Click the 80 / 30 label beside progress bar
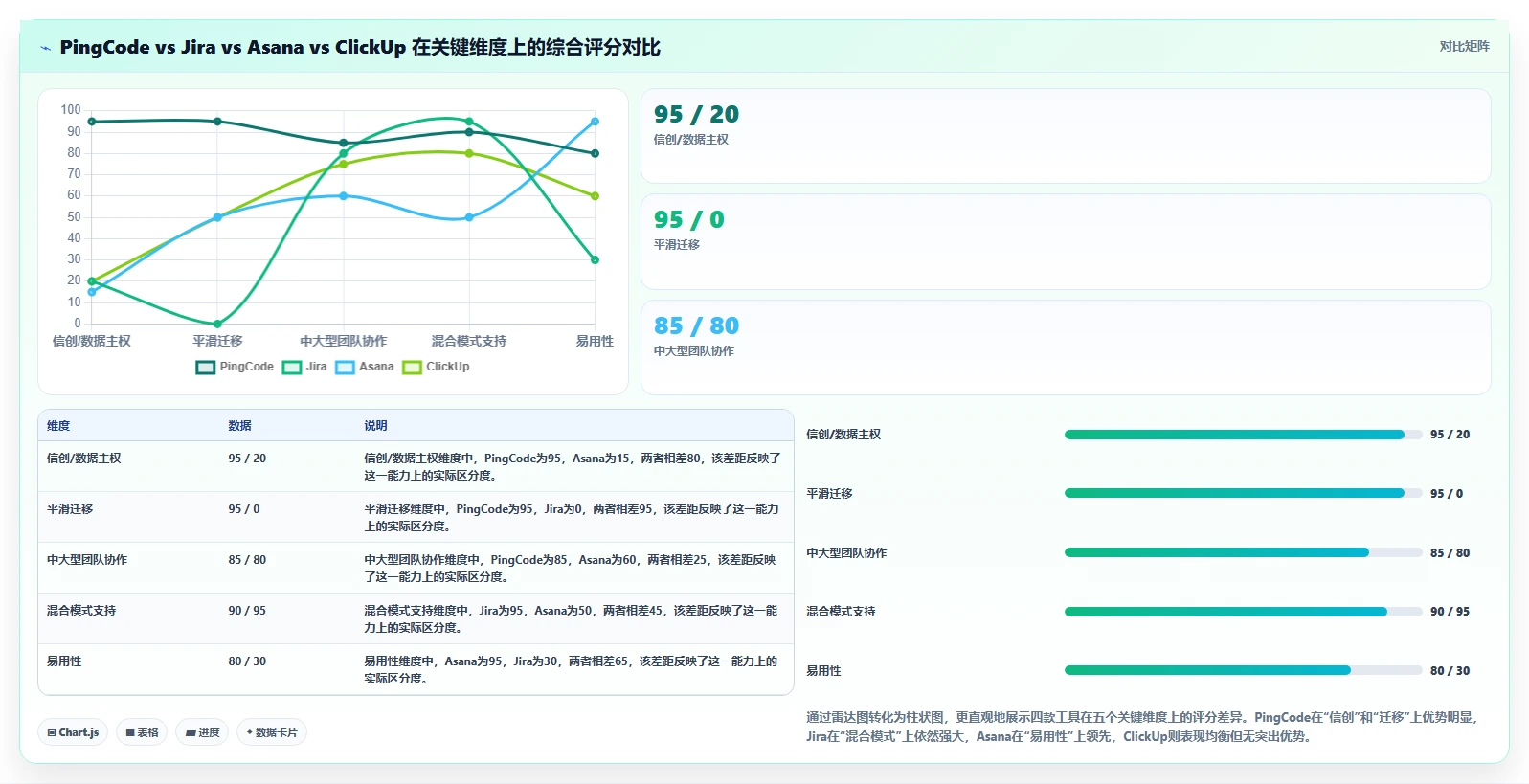The width and height of the screenshot is (1529, 784). (1450, 671)
